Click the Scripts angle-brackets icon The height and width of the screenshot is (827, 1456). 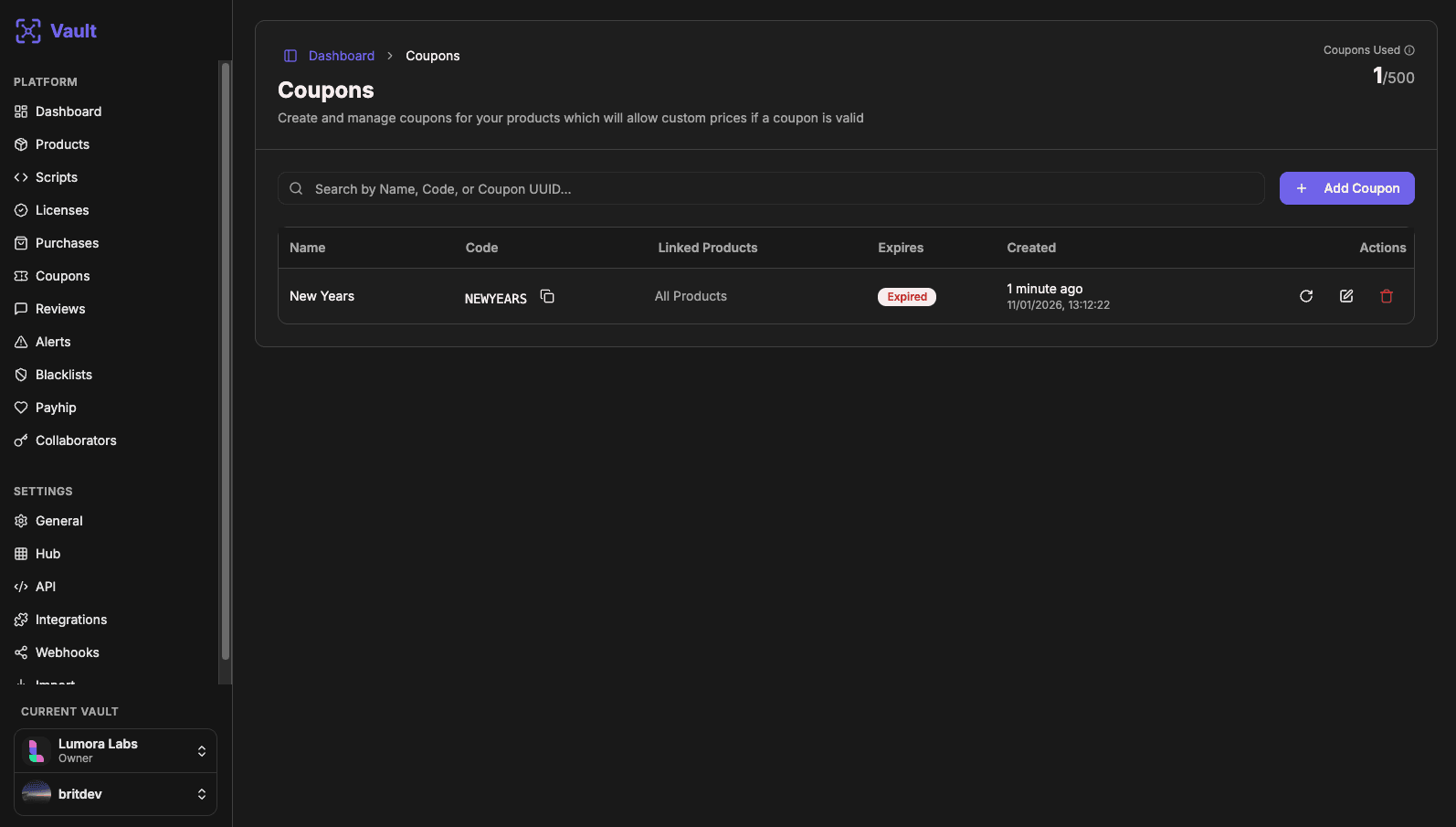[x=21, y=177]
